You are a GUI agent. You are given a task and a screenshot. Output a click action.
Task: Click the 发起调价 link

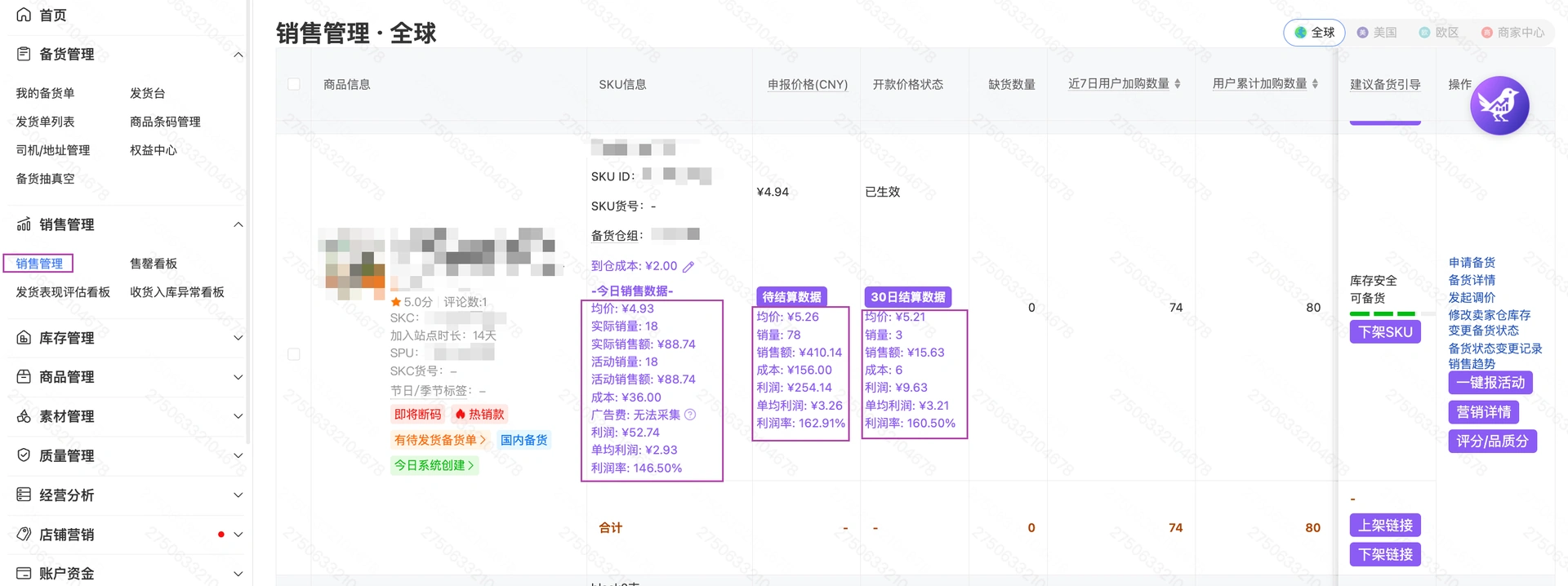[x=1472, y=298]
